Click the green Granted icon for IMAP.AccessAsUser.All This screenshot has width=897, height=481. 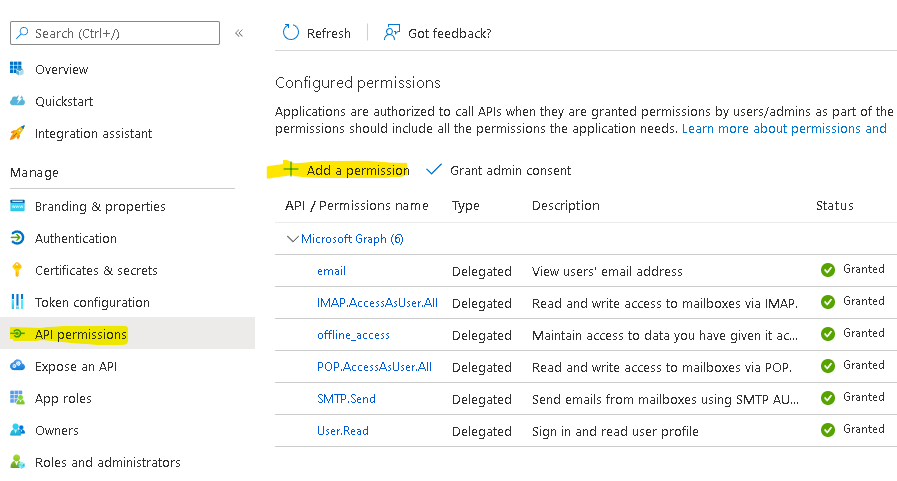pyautogui.click(x=827, y=302)
